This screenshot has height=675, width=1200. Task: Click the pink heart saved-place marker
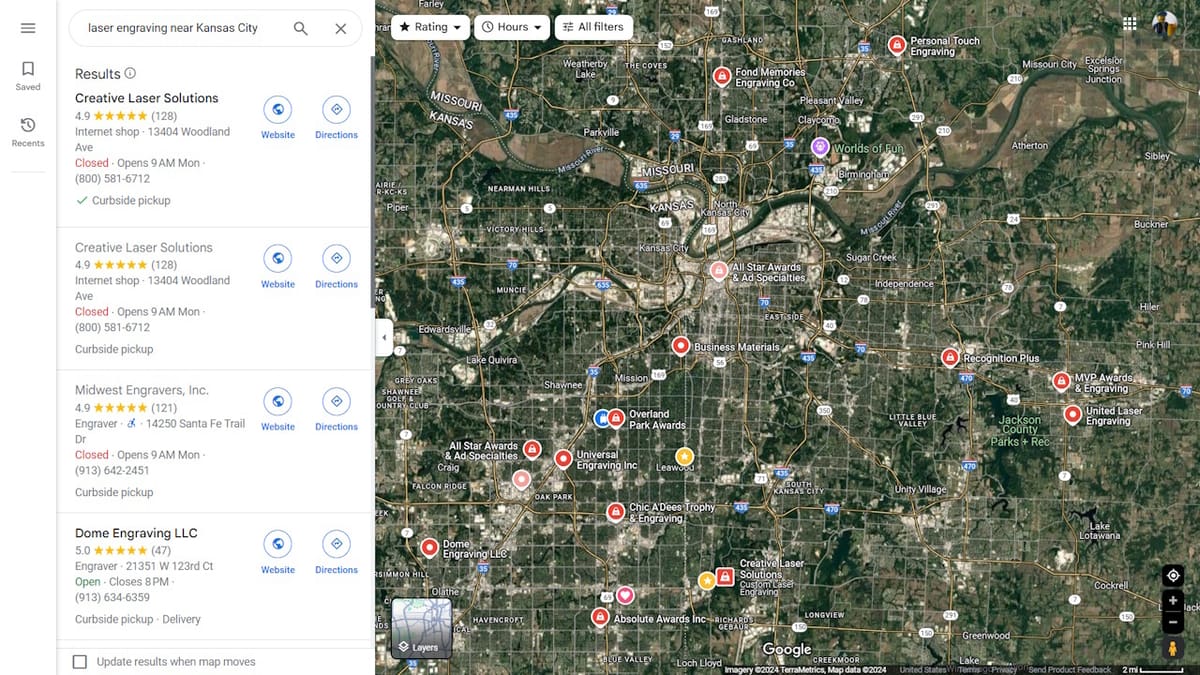[x=625, y=595]
